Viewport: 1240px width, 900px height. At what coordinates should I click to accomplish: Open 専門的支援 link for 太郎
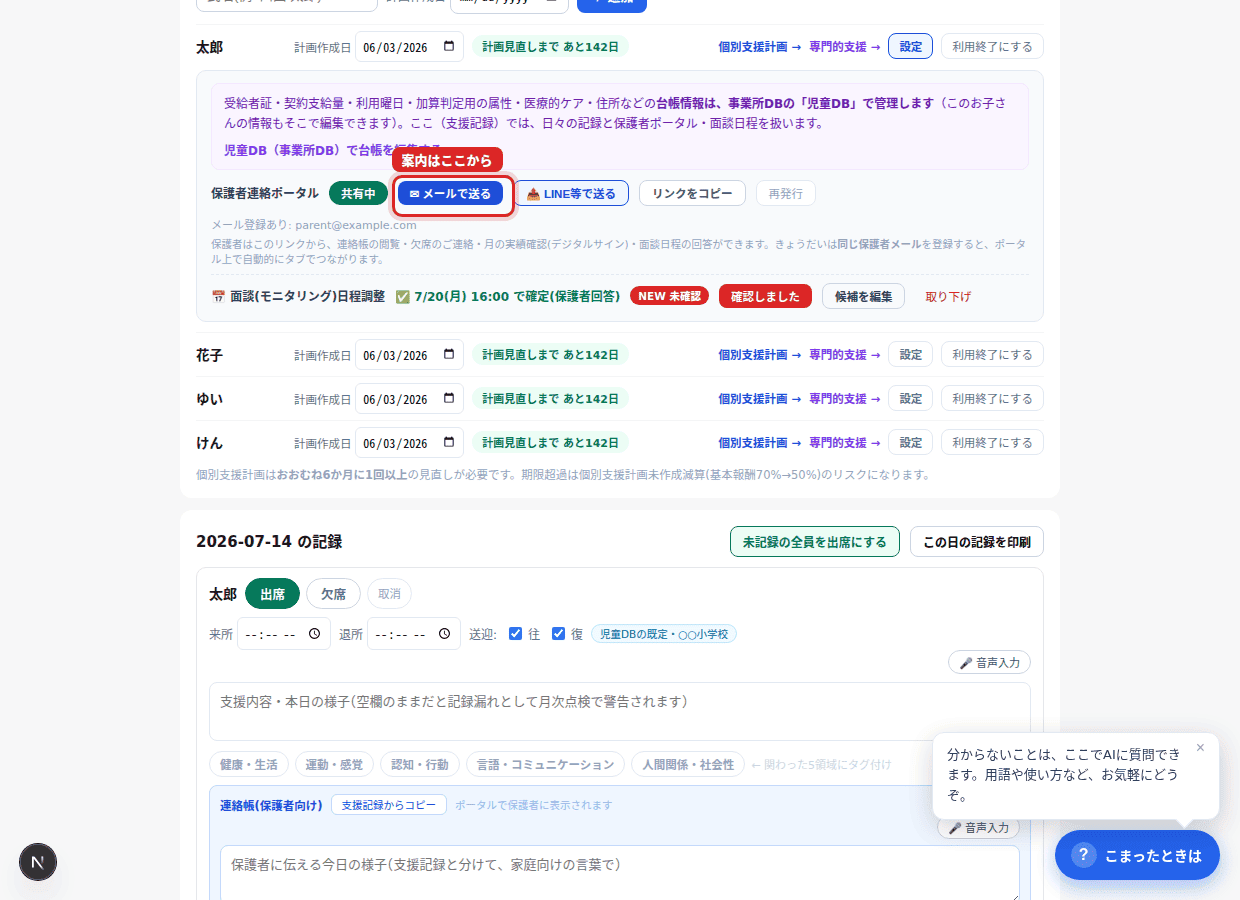(845, 46)
